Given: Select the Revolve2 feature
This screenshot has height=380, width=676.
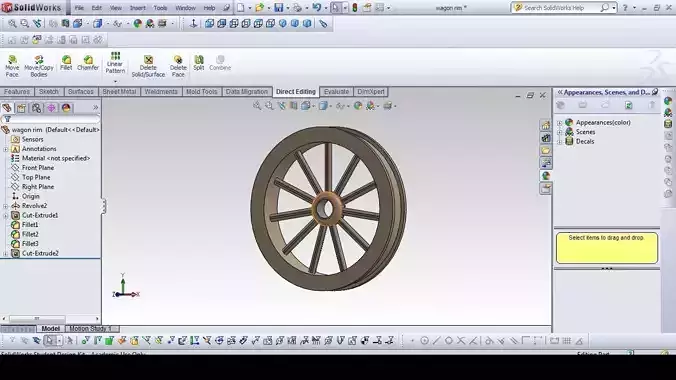Looking at the screenshot, I should [34, 206].
